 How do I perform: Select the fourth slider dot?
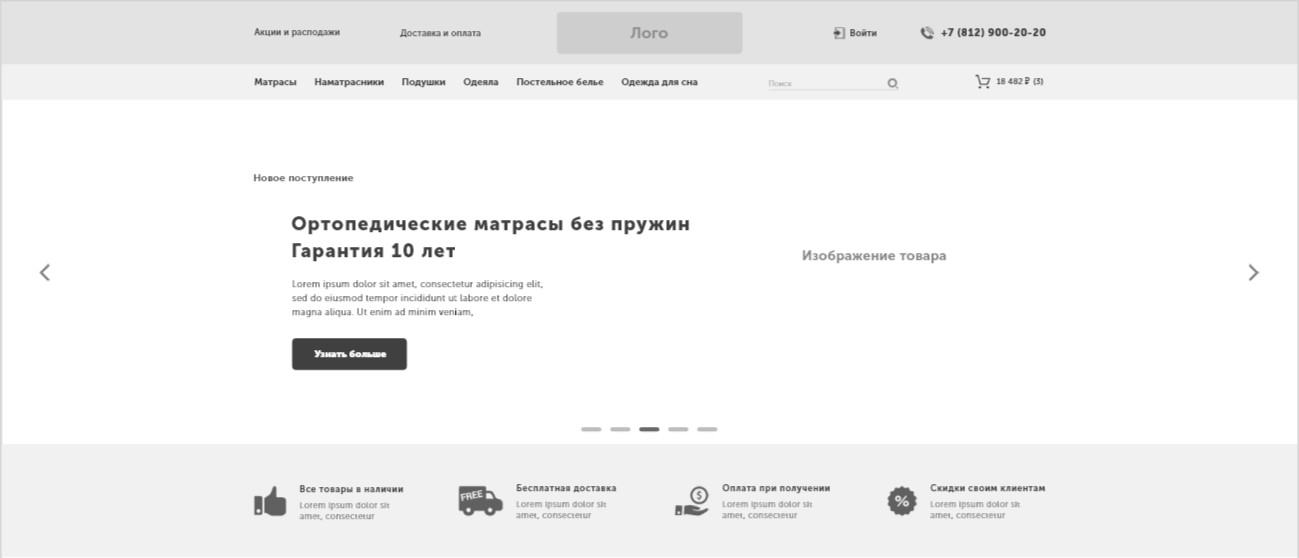coord(678,429)
